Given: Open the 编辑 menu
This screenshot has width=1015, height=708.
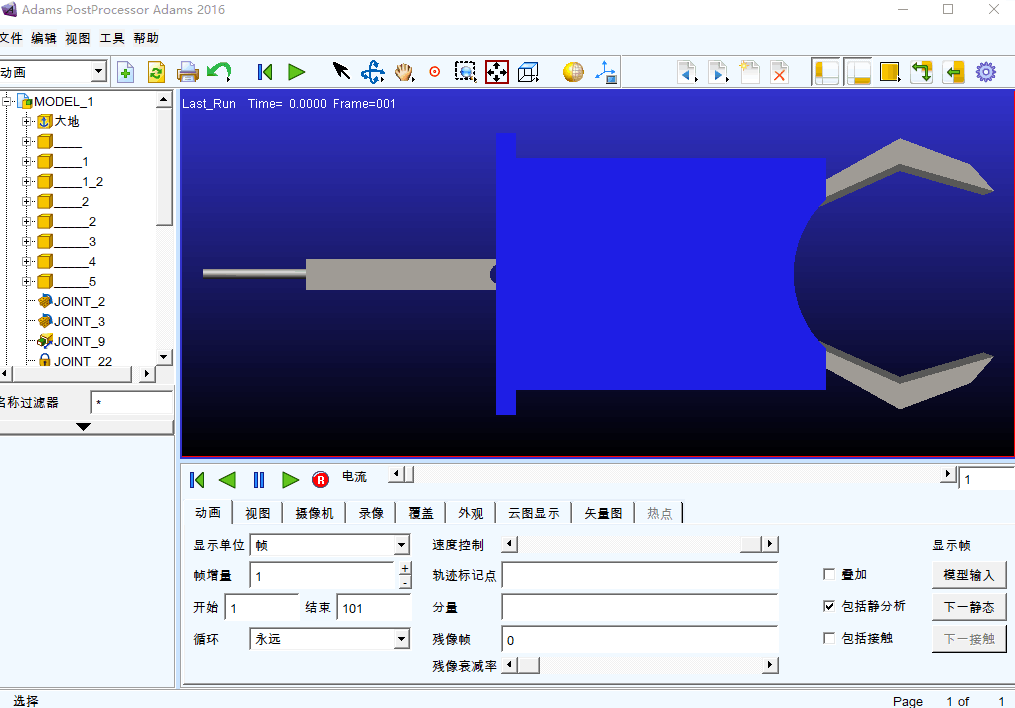Looking at the screenshot, I should [x=43, y=38].
